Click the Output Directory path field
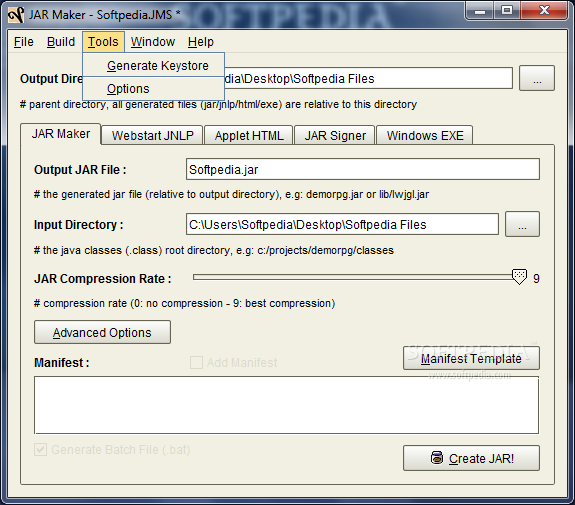 368,78
